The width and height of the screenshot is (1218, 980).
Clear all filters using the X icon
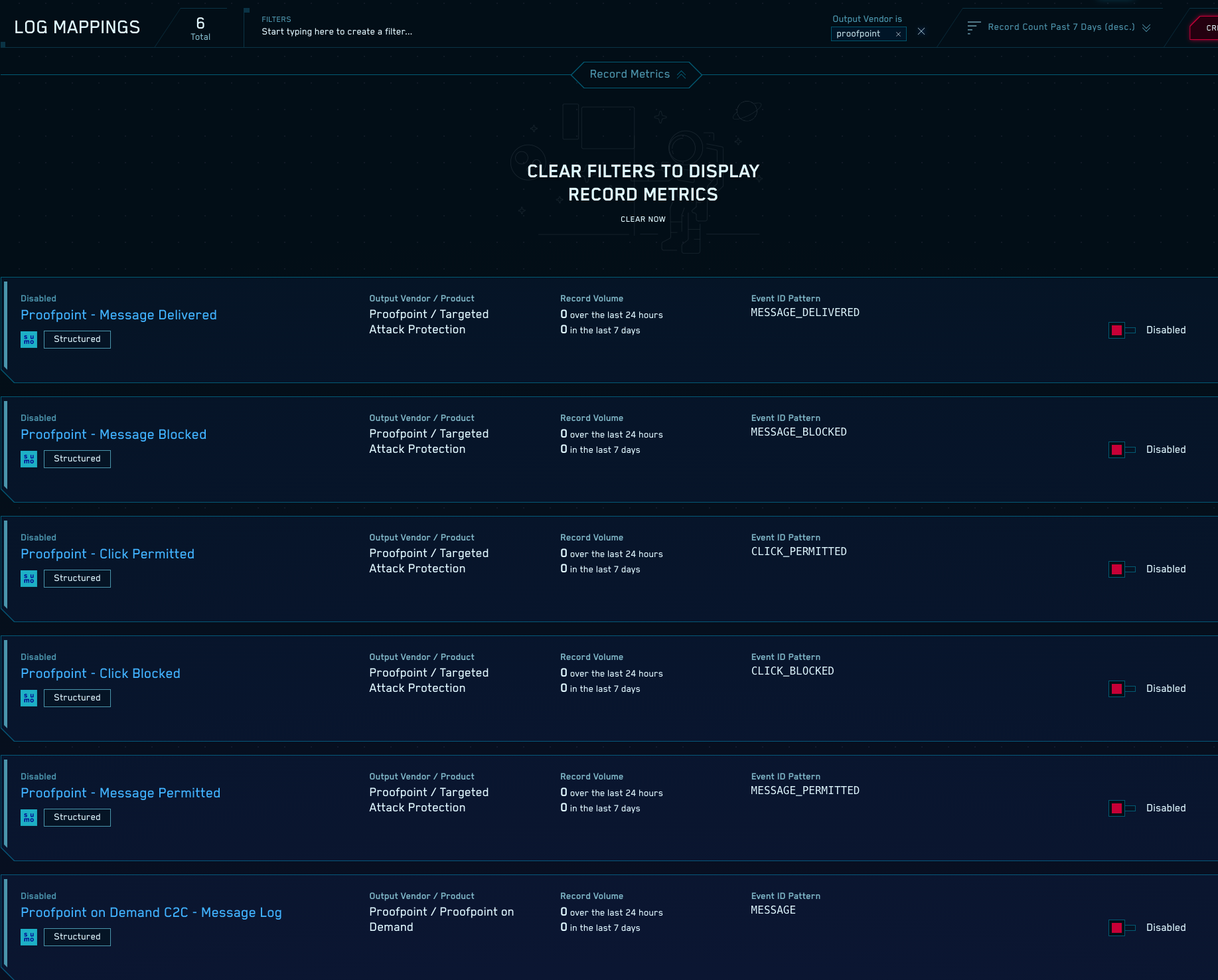[x=921, y=31]
